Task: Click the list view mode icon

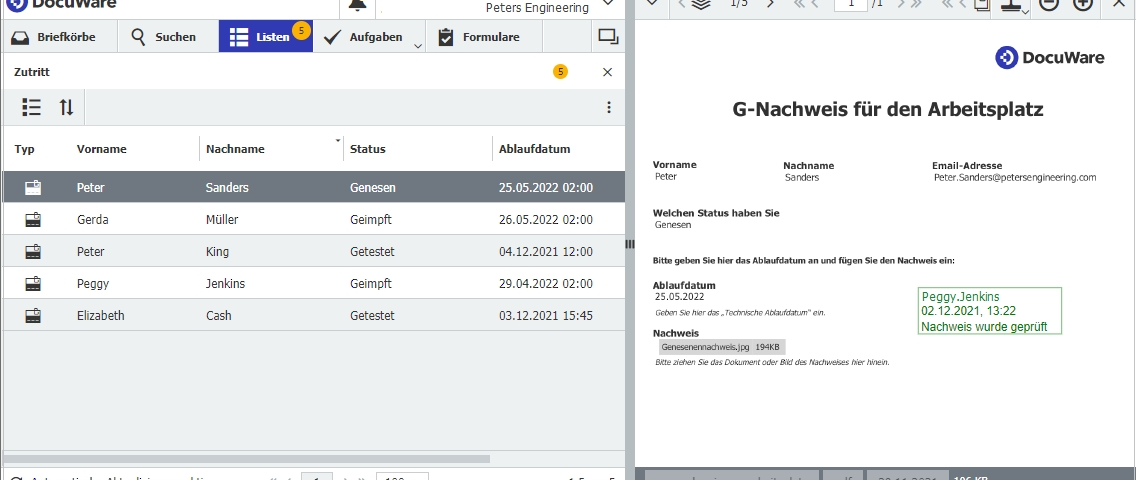Action: (x=32, y=107)
